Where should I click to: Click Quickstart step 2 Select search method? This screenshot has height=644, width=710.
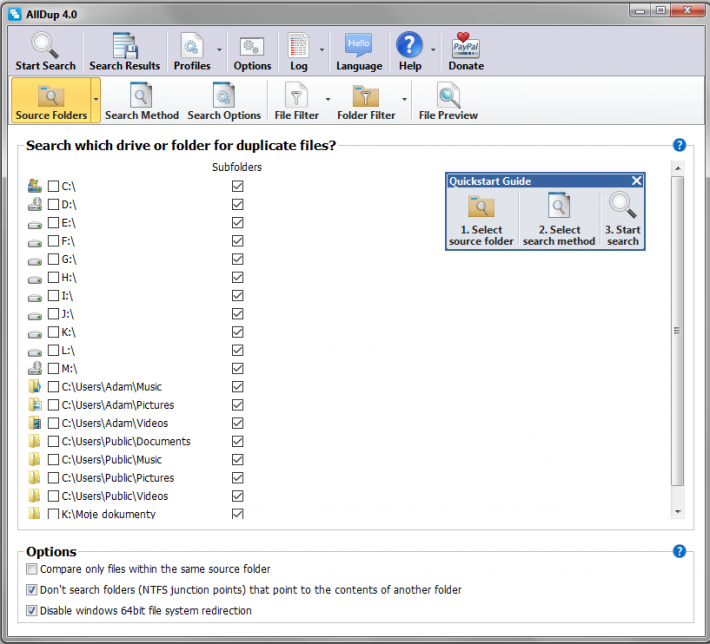tap(559, 220)
